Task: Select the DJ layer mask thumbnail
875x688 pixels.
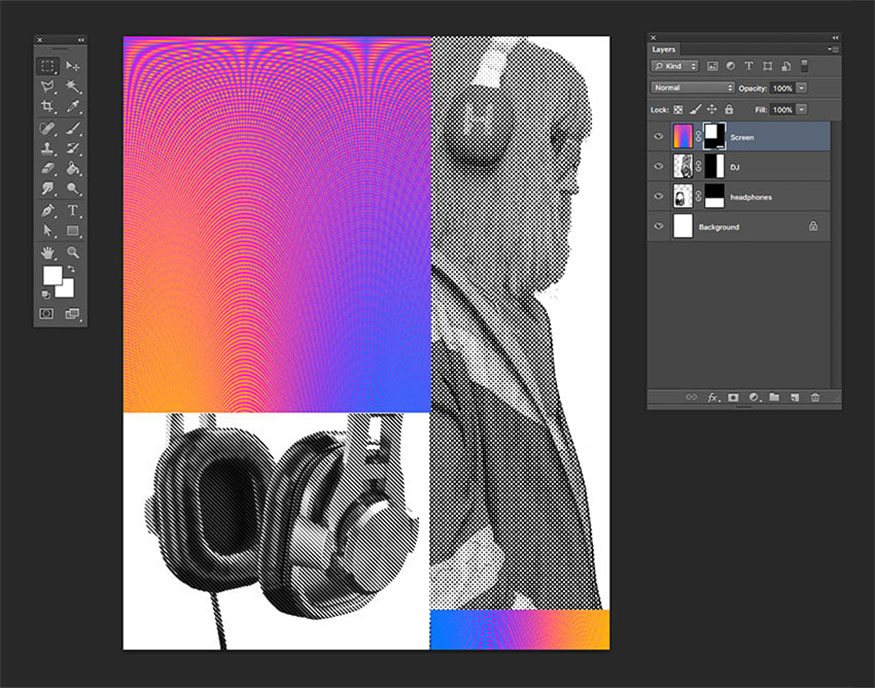Action: [x=714, y=166]
